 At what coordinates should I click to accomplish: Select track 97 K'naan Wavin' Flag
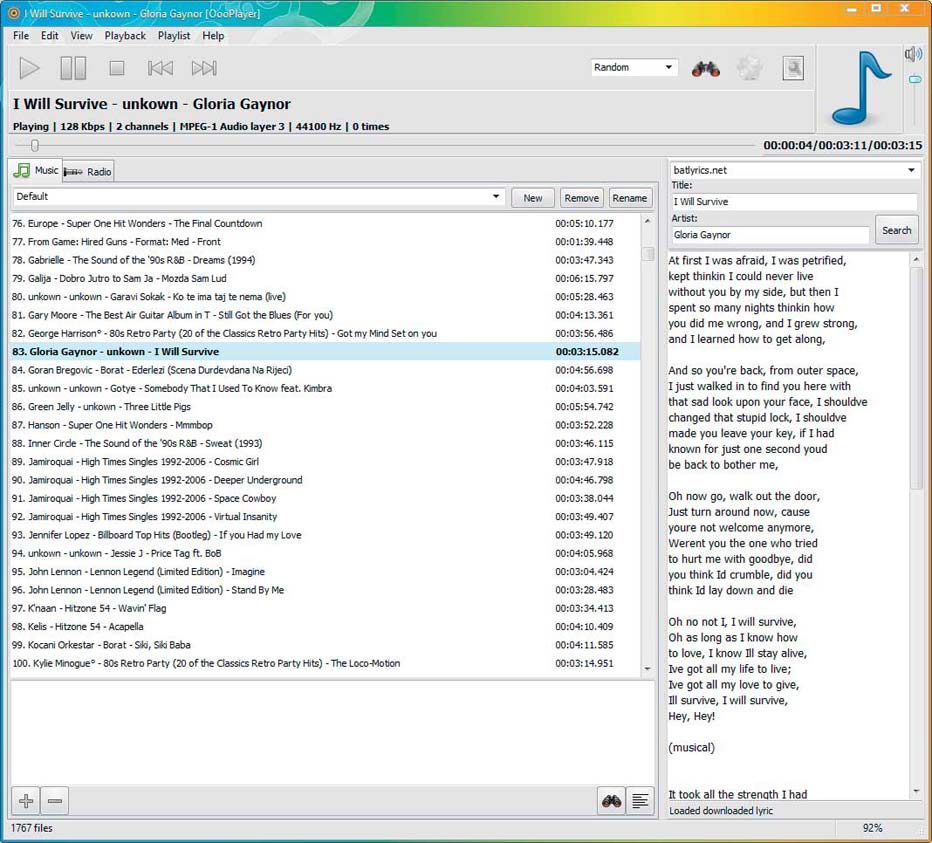tap(325, 608)
